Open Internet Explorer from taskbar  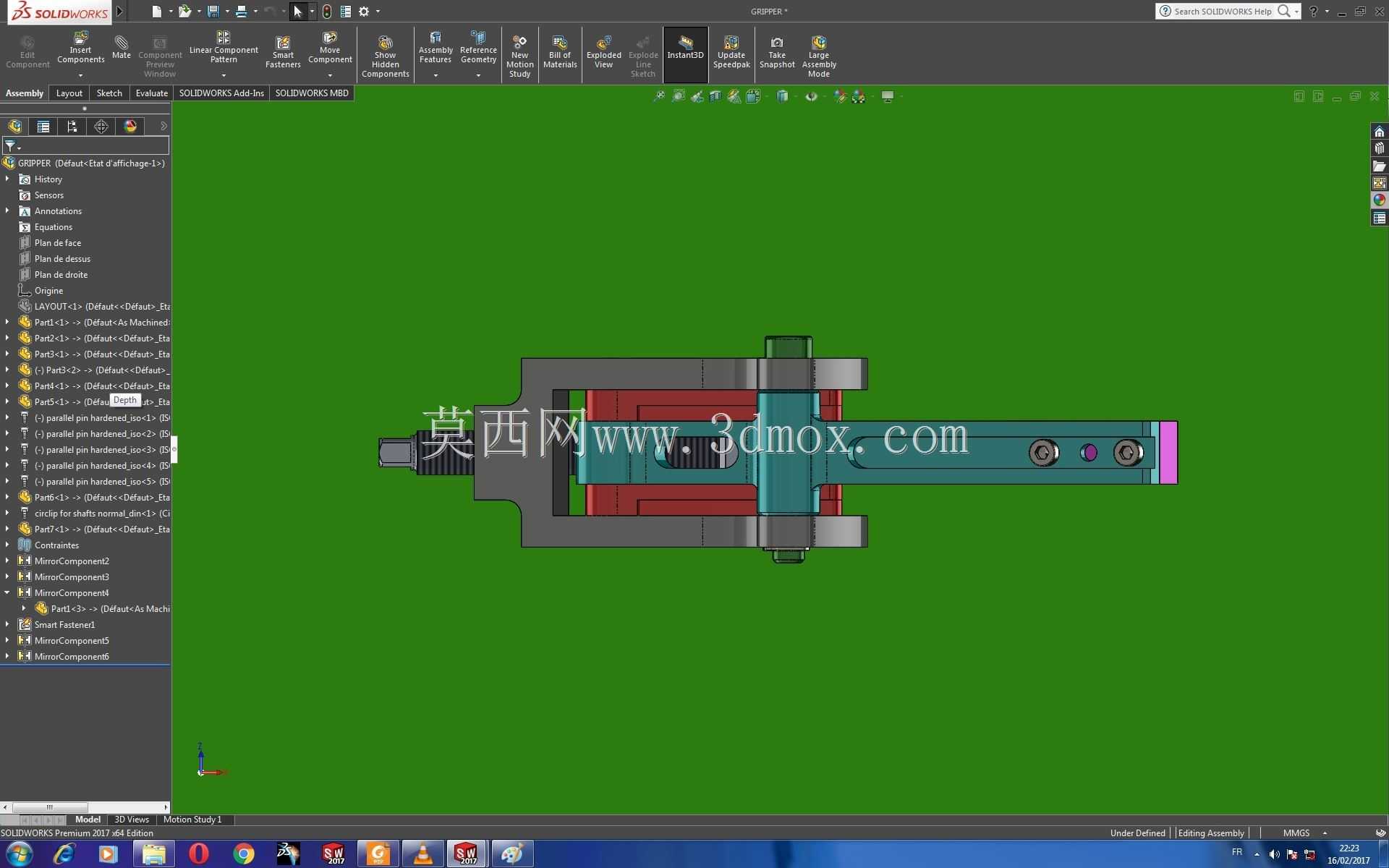click(64, 854)
